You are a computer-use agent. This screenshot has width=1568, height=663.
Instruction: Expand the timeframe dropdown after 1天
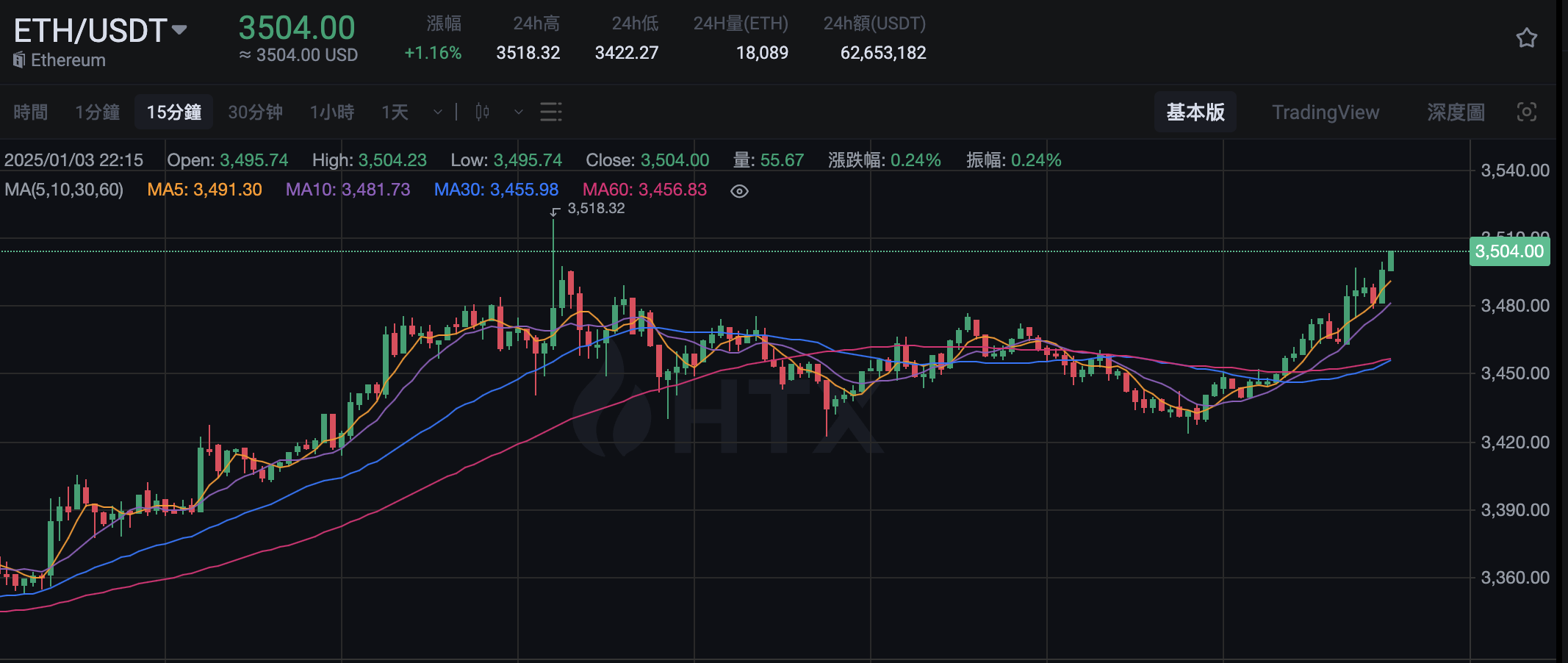(436, 112)
